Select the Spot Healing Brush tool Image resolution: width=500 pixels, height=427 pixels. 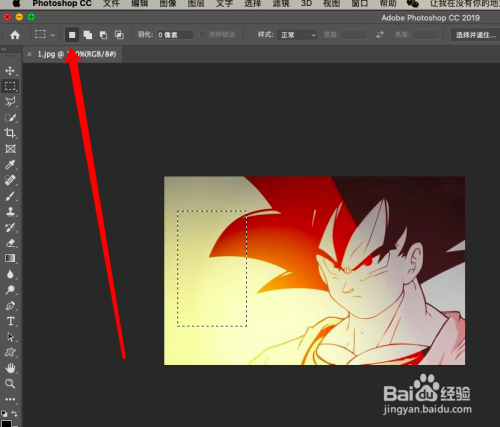[x=10, y=180]
